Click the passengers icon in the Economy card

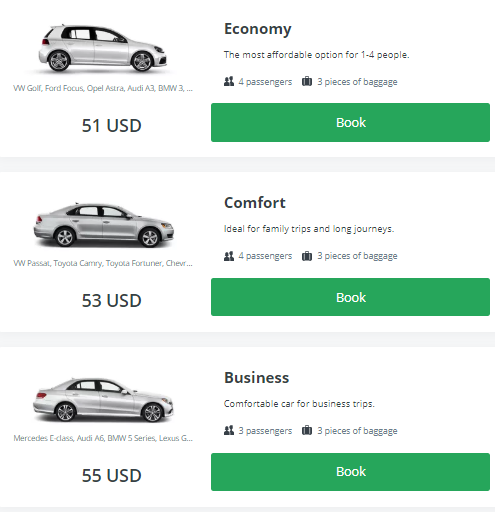pyautogui.click(x=229, y=81)
